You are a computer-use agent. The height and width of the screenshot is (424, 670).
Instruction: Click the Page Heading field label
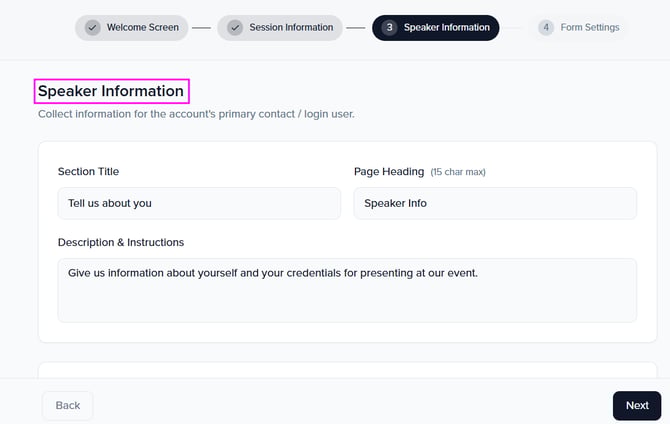point(389,172)
